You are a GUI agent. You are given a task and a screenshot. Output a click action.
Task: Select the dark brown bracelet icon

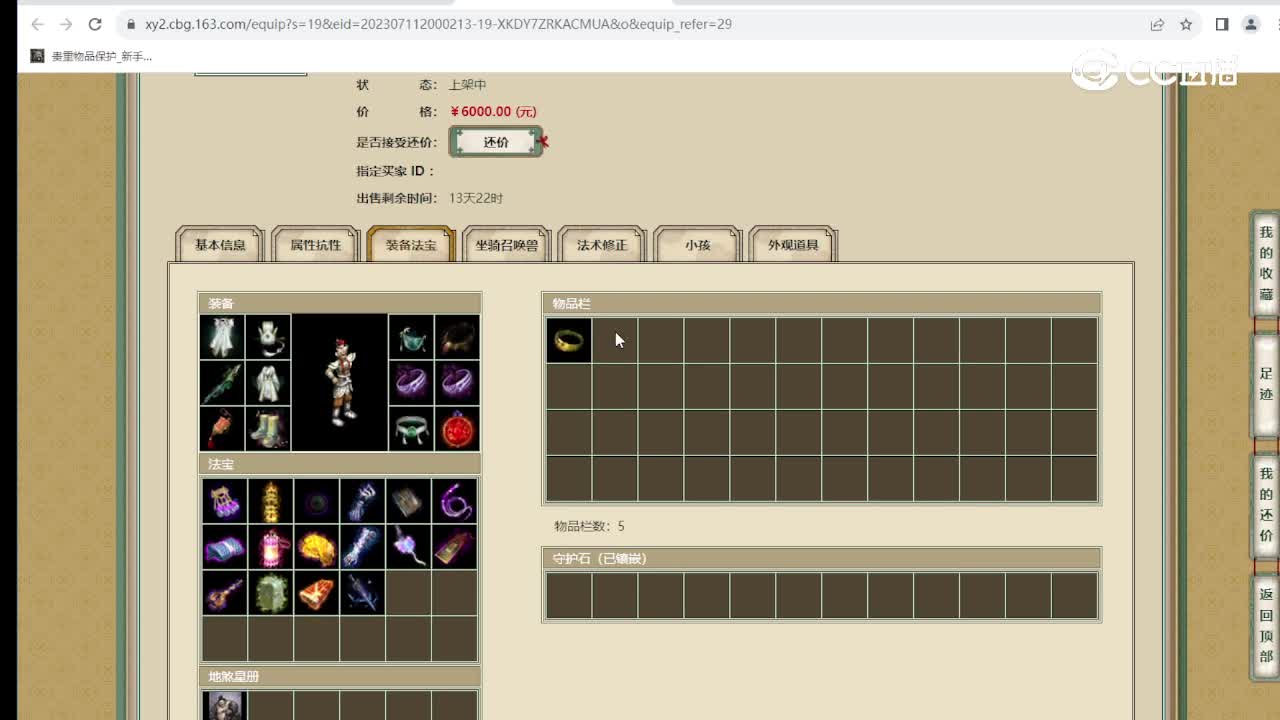[x=457, y=337]
